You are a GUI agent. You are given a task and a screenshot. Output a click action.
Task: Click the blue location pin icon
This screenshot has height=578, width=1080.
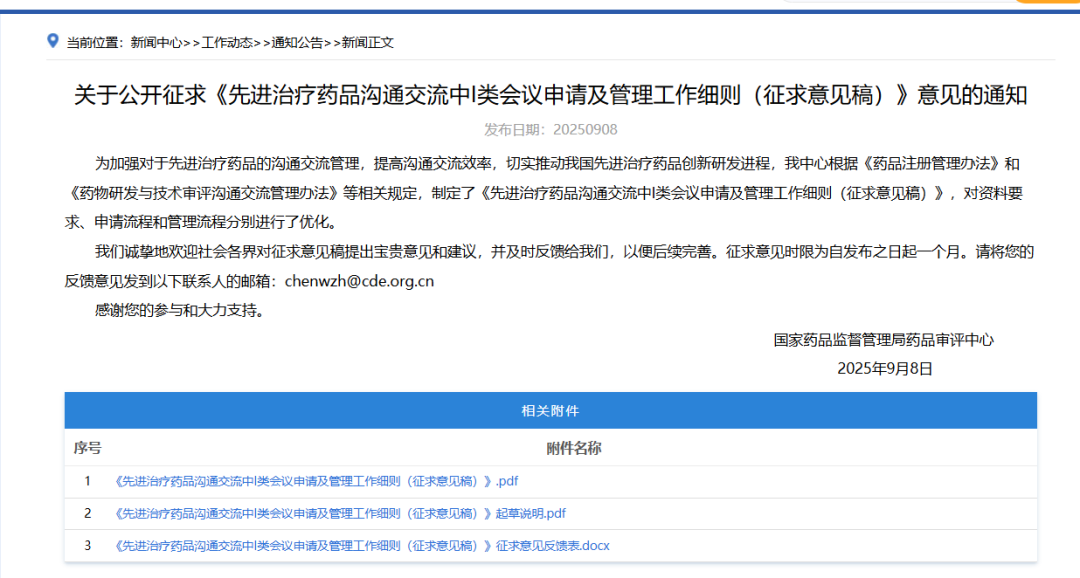[x=53, y=43]
